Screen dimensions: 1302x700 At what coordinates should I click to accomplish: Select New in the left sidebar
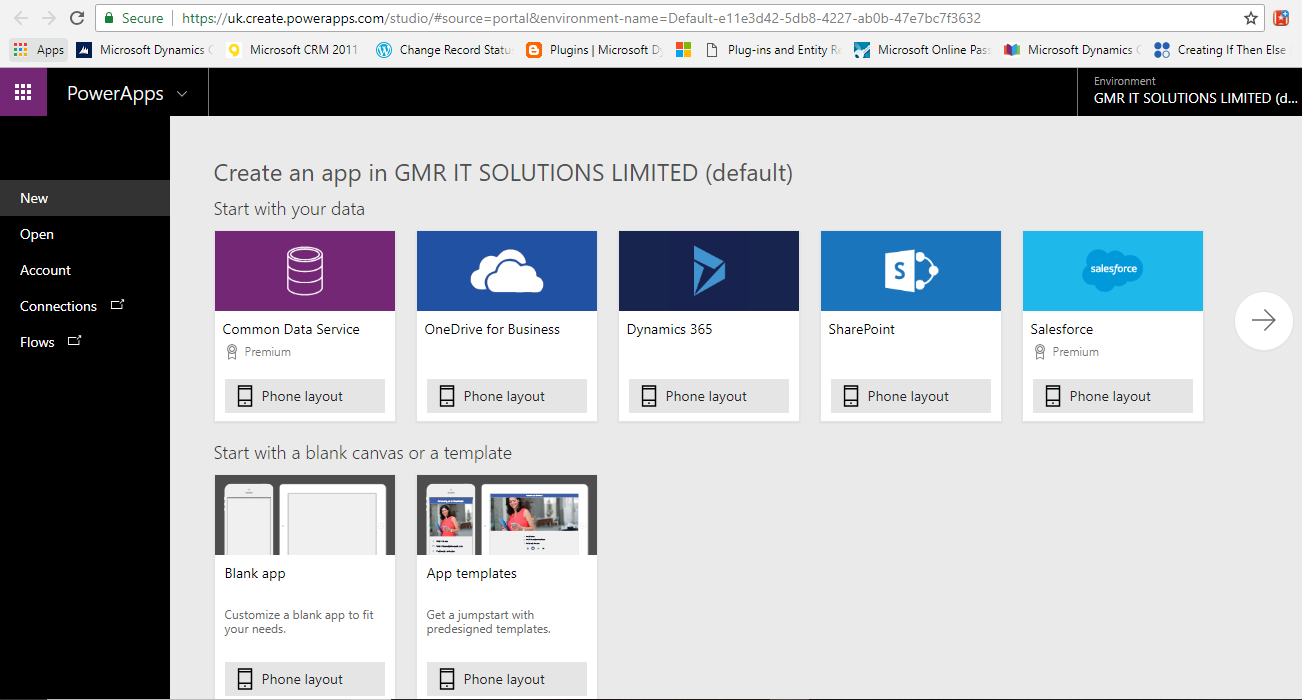[x=85, y=198]
